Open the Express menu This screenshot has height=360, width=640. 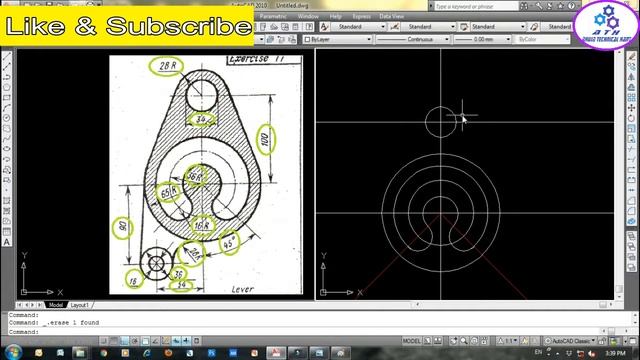click(361, 16)
